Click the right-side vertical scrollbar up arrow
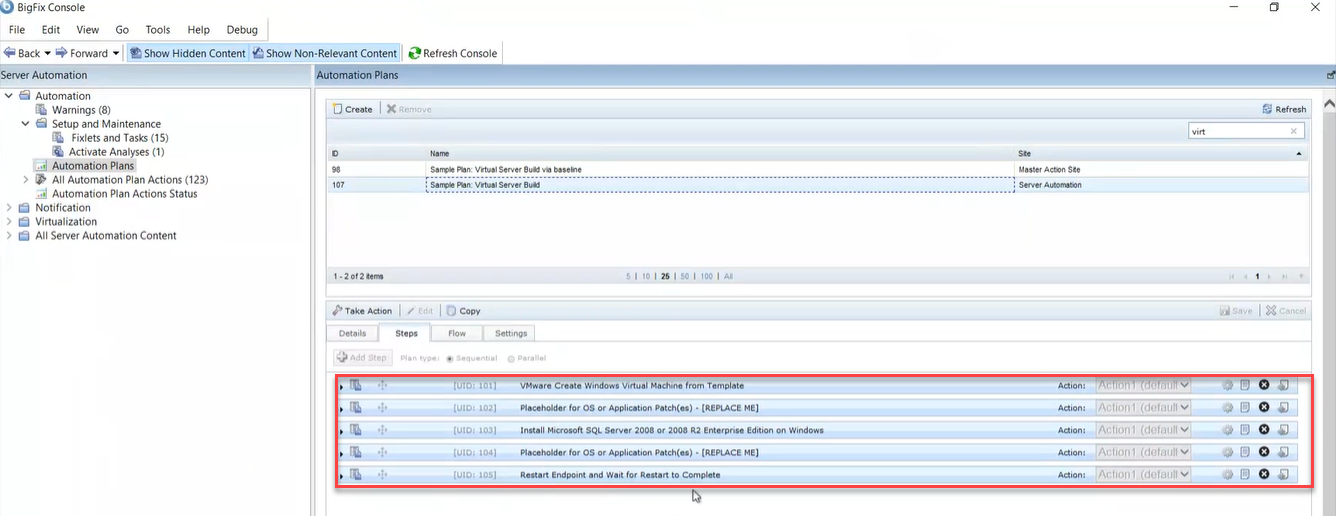The image size is (1336, 516). click(1329, 102)
